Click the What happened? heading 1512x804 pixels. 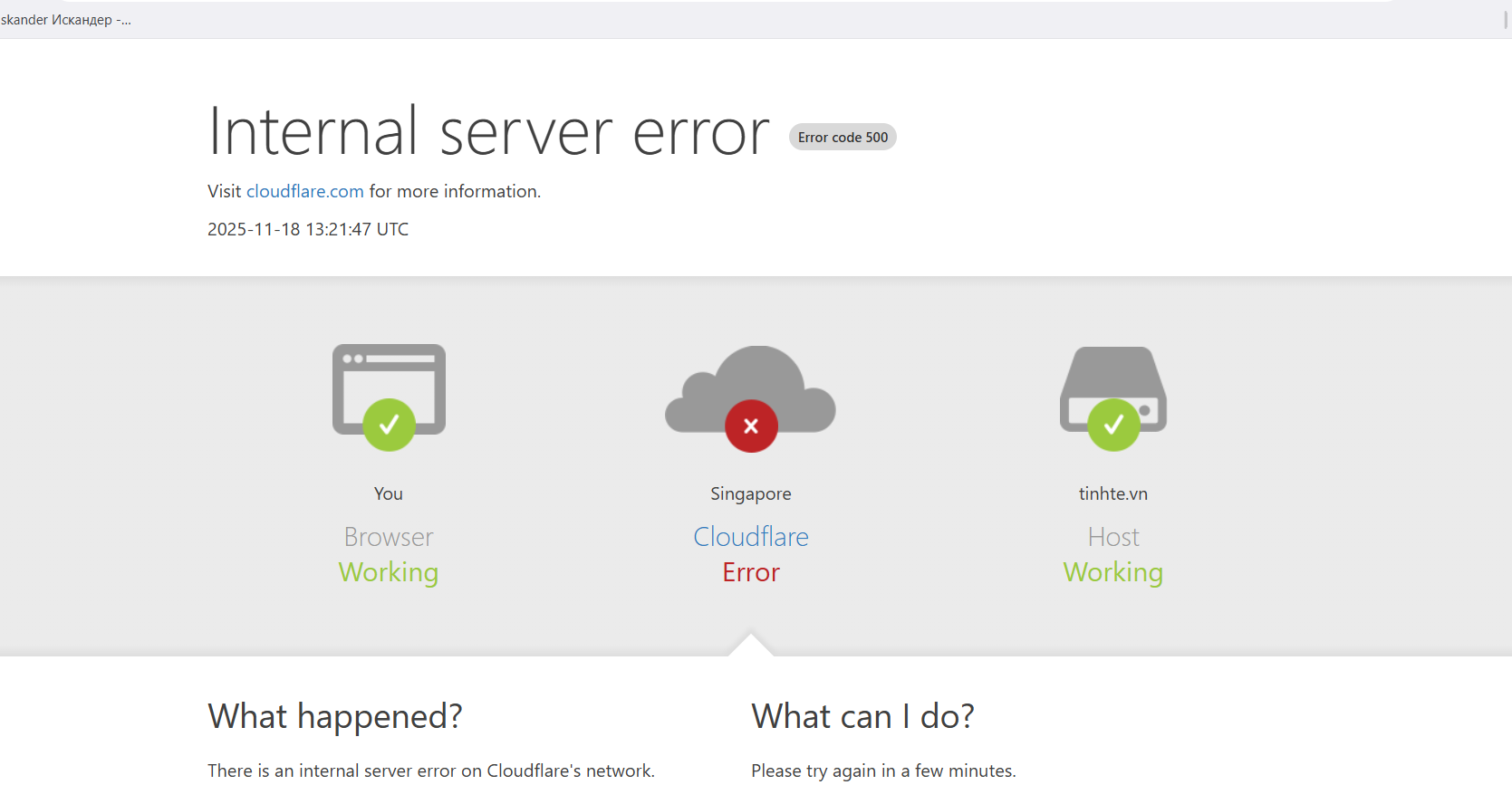tap(335, 716)
